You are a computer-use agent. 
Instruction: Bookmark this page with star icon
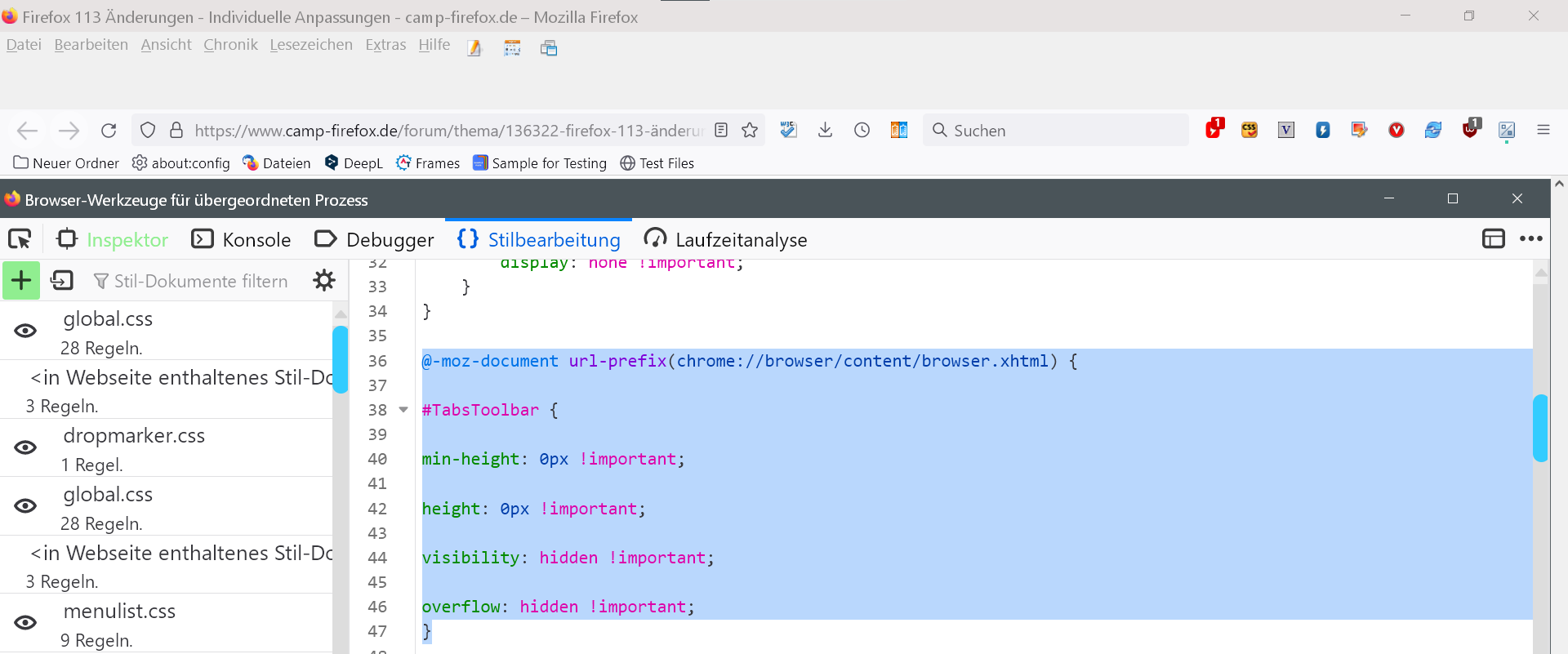[750, 131]
